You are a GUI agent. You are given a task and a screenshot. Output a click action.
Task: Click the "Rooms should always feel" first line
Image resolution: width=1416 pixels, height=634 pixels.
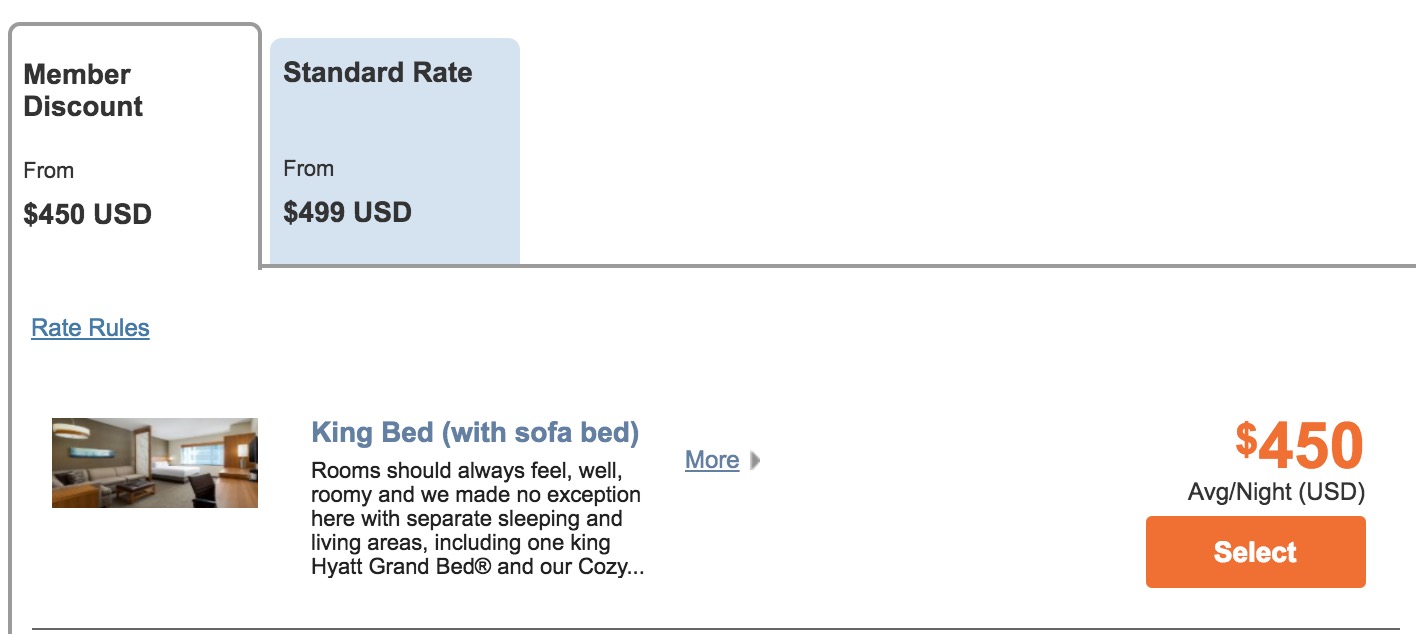tap(468, 470)
